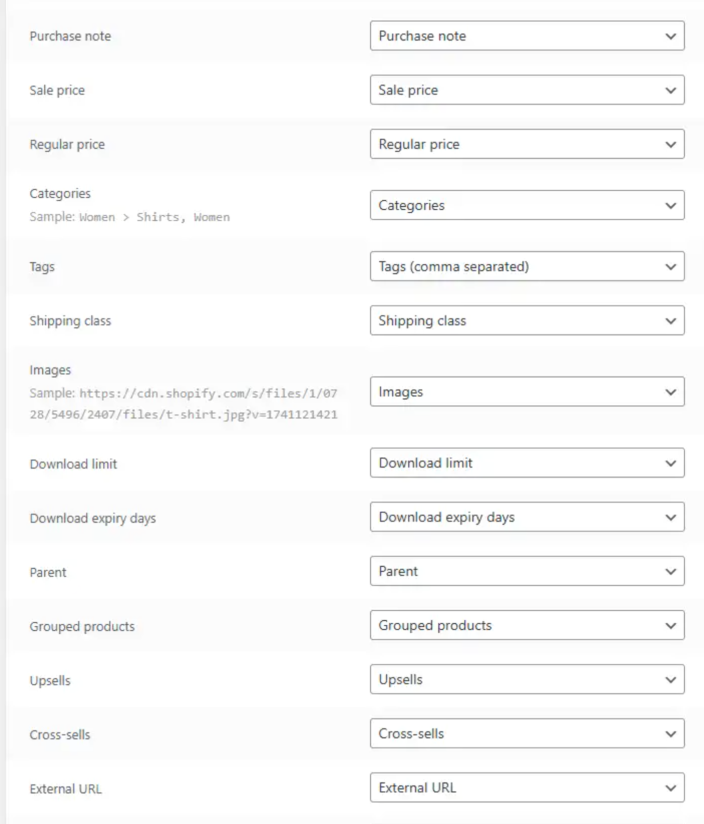Click the Images sample Shopify URL
The image size is (704, 824).
(184, 404)
